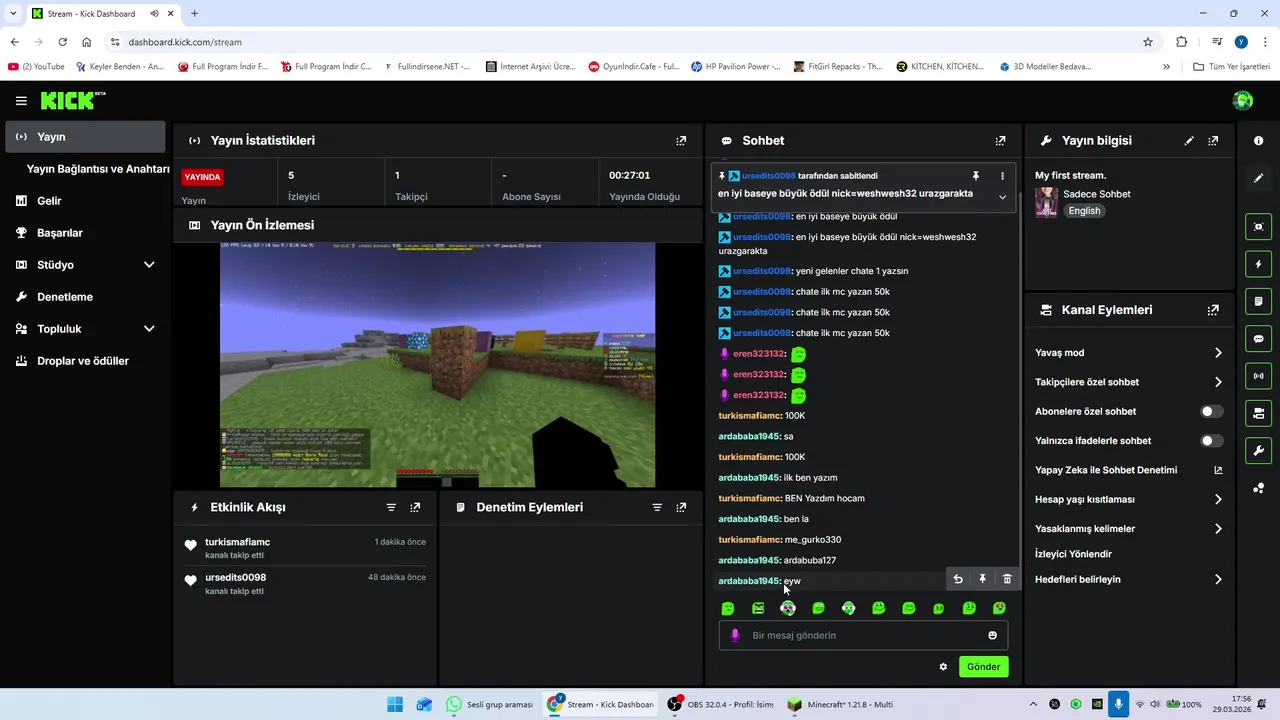
Task: Click the Sadece Sohbet category thumbnail
Action: click(x=1046, y=202)
